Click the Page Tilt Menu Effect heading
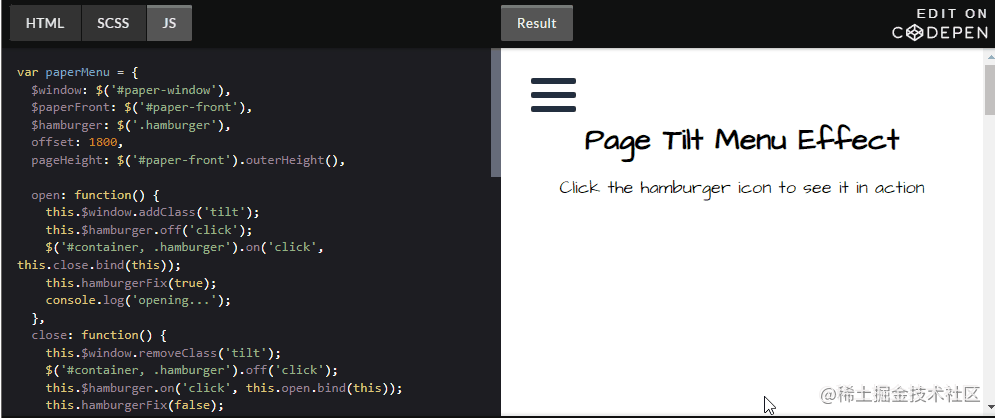 [742, 141]
